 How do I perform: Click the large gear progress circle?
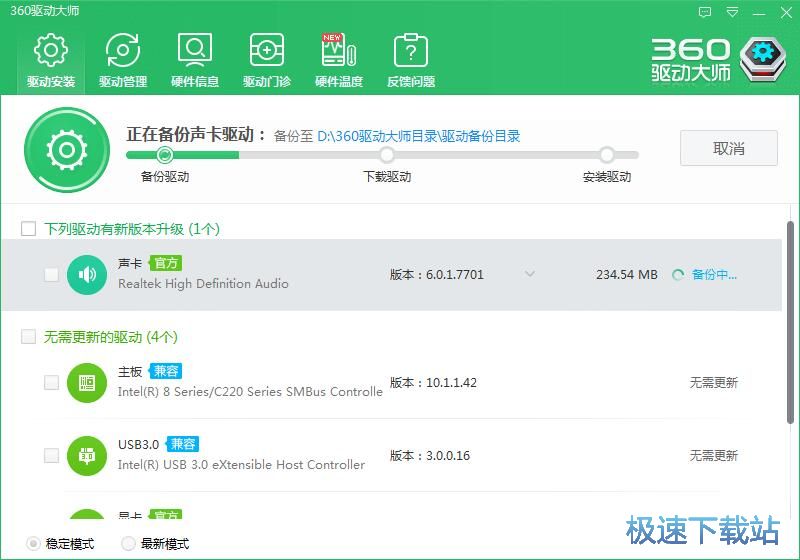pos(67,150)
